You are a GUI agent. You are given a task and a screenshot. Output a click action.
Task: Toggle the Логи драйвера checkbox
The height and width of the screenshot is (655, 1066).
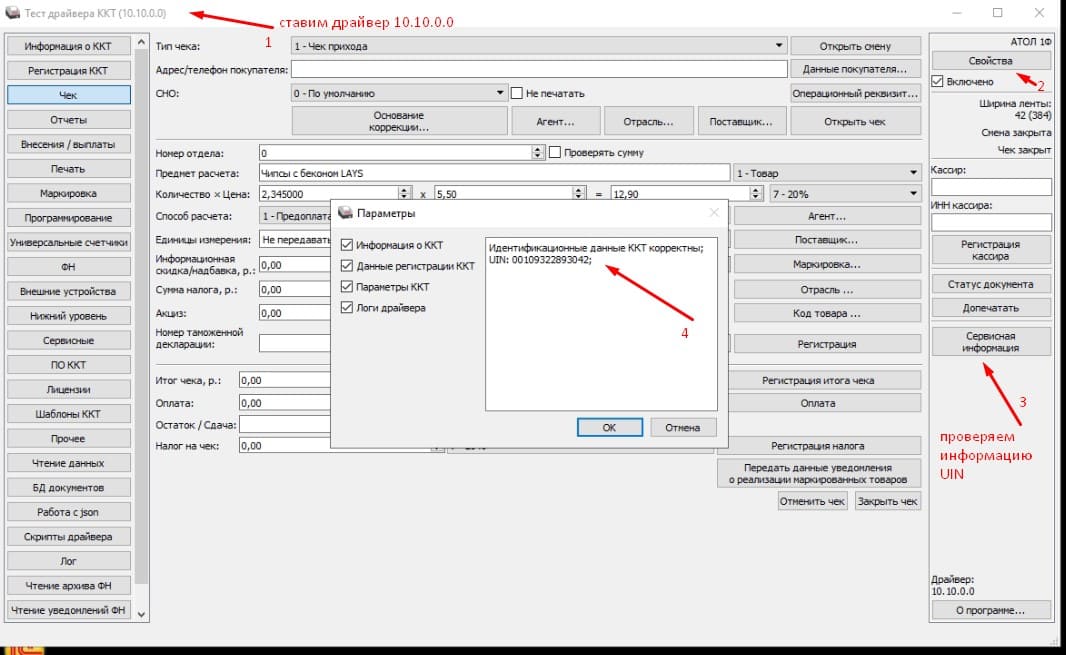(x=347, y=307)
